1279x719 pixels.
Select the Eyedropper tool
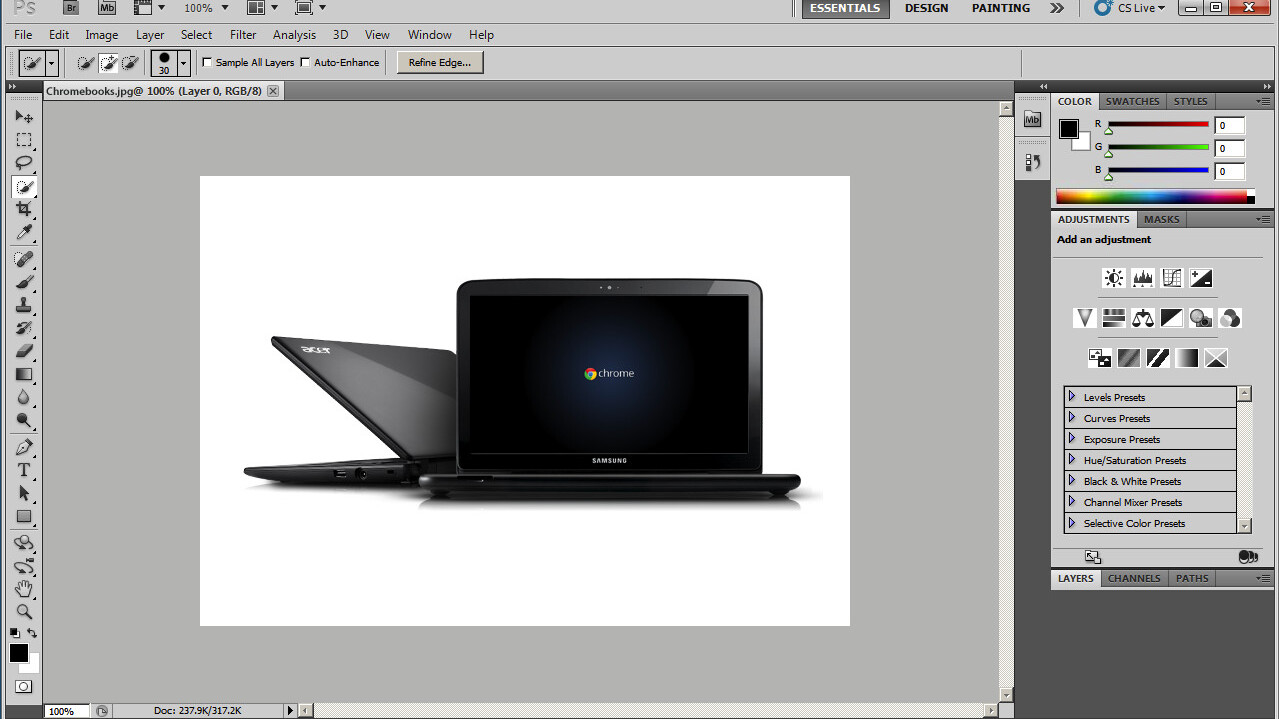click(24, 233)
